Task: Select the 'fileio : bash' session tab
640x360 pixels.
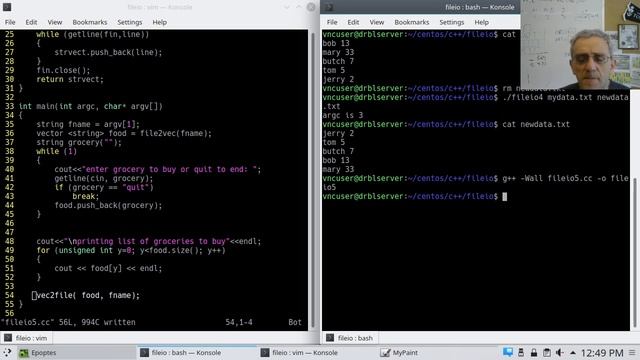Action: tap(349, 338)
